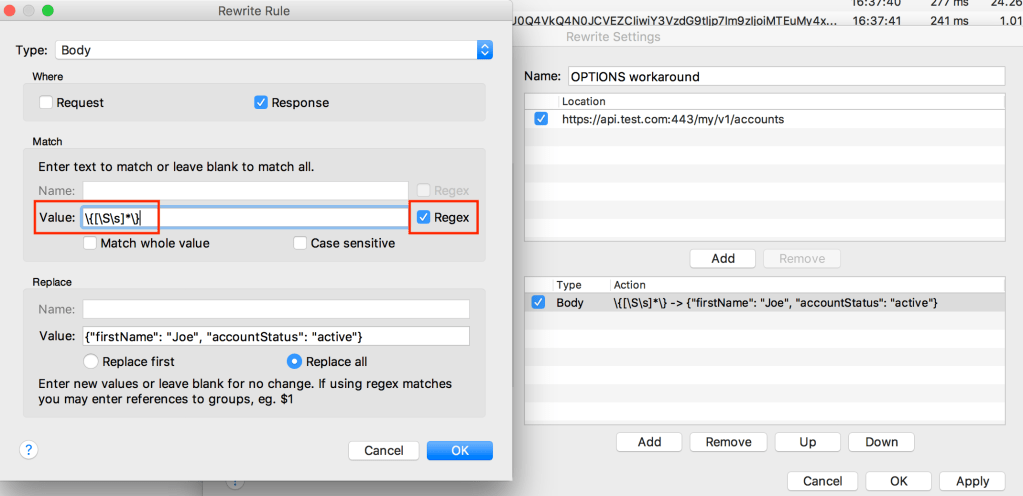1023x496 pixels.
Task: Enable the Request checkbox
Action: tap(46, 102)
